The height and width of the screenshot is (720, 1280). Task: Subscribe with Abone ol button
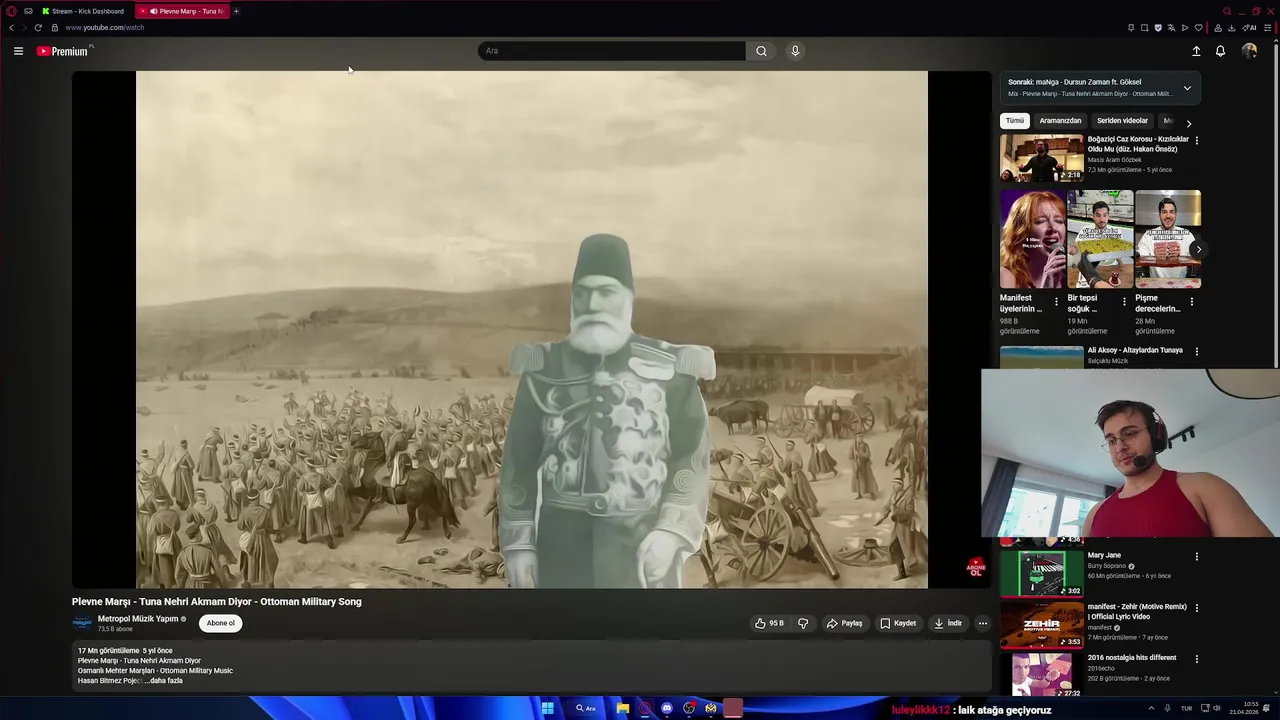click(x=220, y=623)
